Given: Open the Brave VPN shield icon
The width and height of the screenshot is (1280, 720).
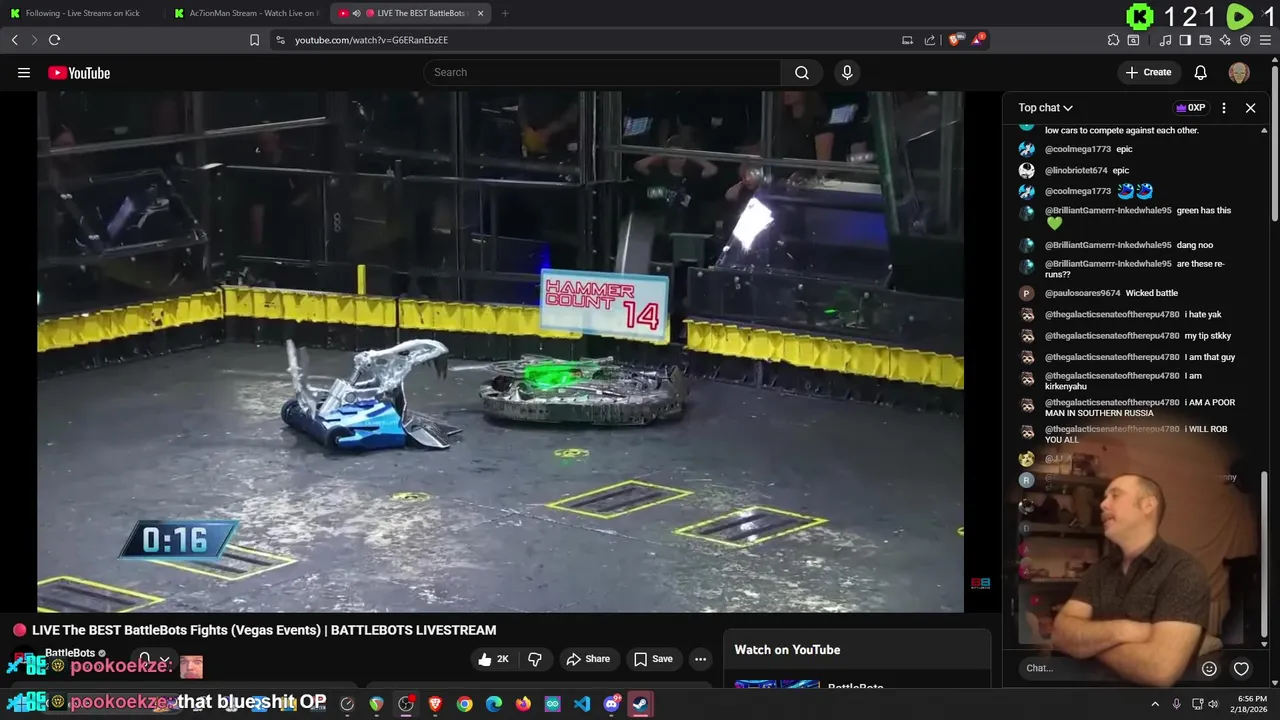Looking at the screenshot, I should pyautogui.click(x=1245, y=40).
